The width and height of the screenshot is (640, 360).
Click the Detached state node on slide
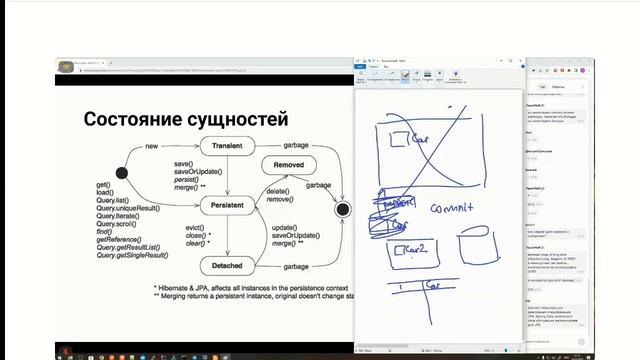(x=227, y=266)
